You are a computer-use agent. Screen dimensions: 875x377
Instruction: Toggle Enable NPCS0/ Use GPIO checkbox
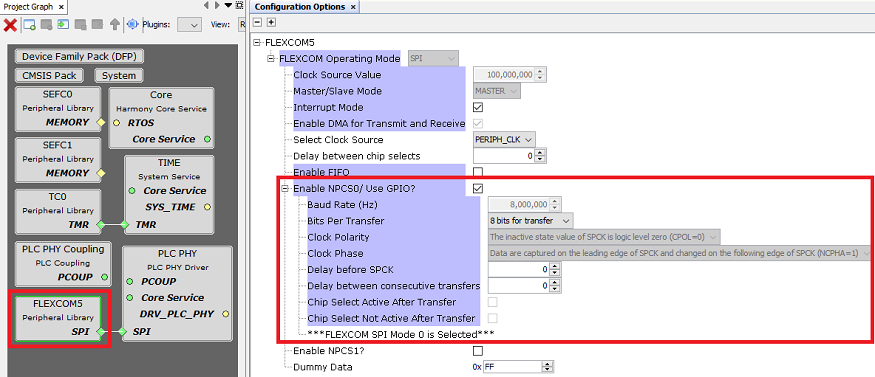[478, 188]
